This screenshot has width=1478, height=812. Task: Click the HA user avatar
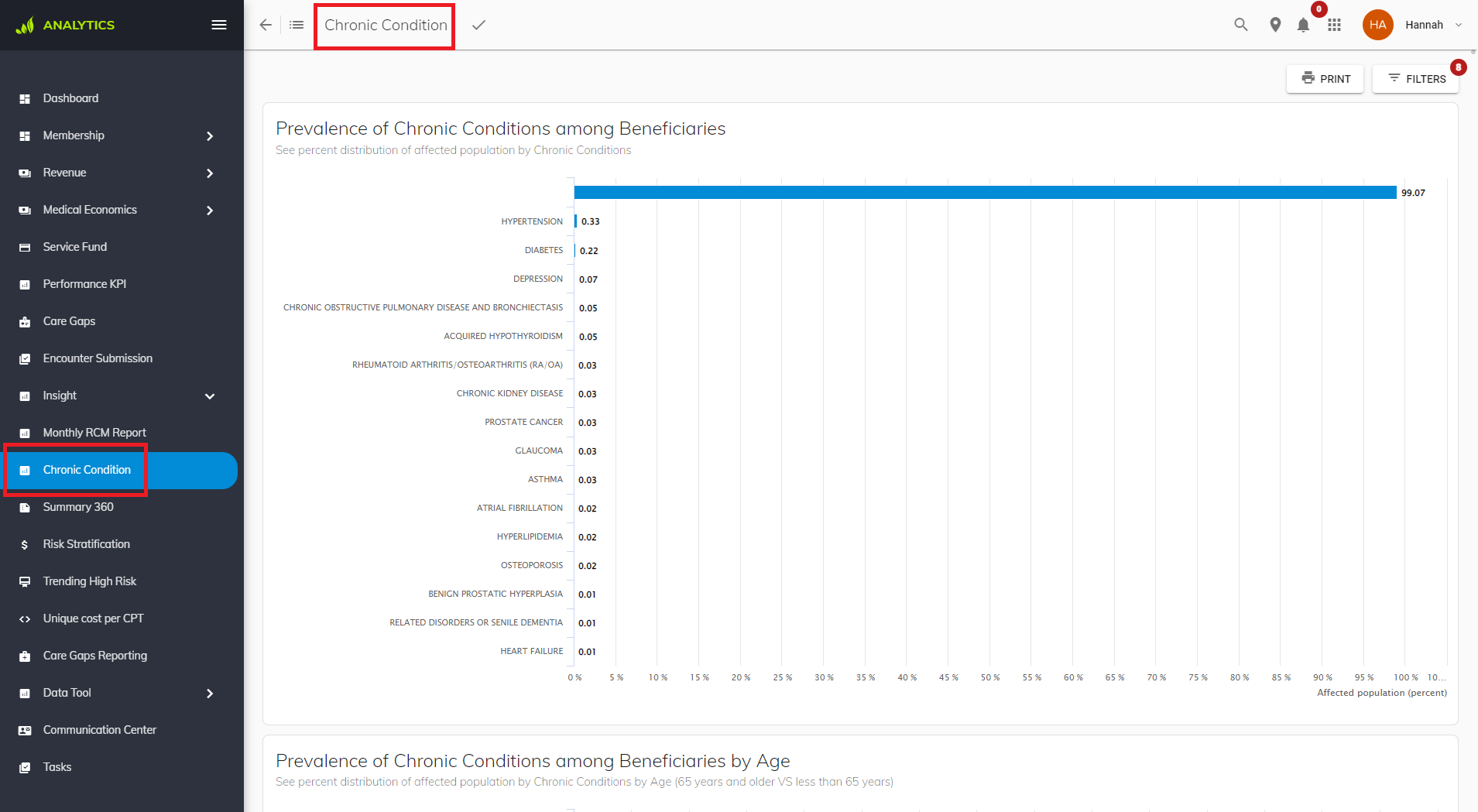1377,25
